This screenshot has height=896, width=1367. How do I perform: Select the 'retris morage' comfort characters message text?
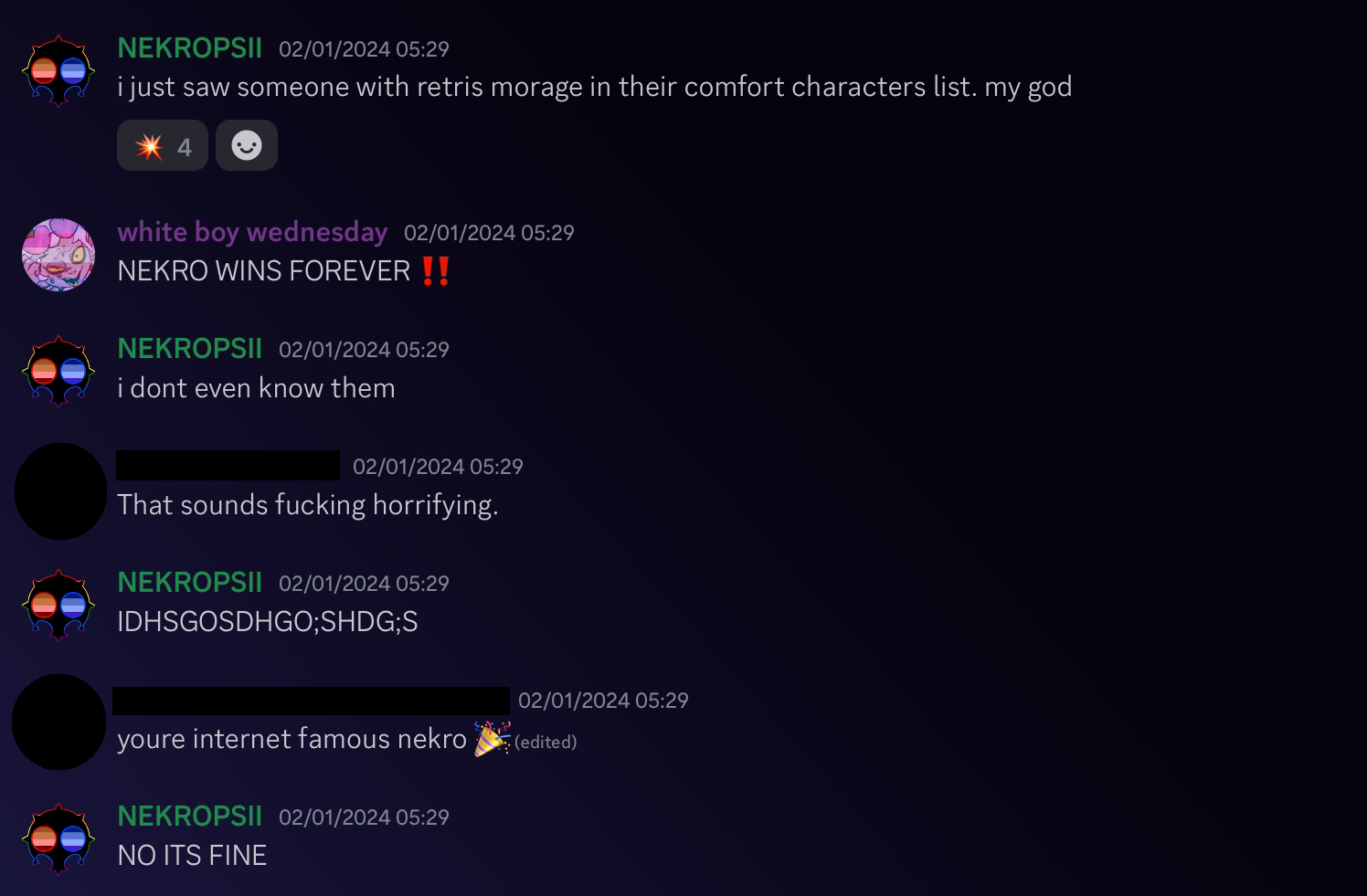pos(595,87)
